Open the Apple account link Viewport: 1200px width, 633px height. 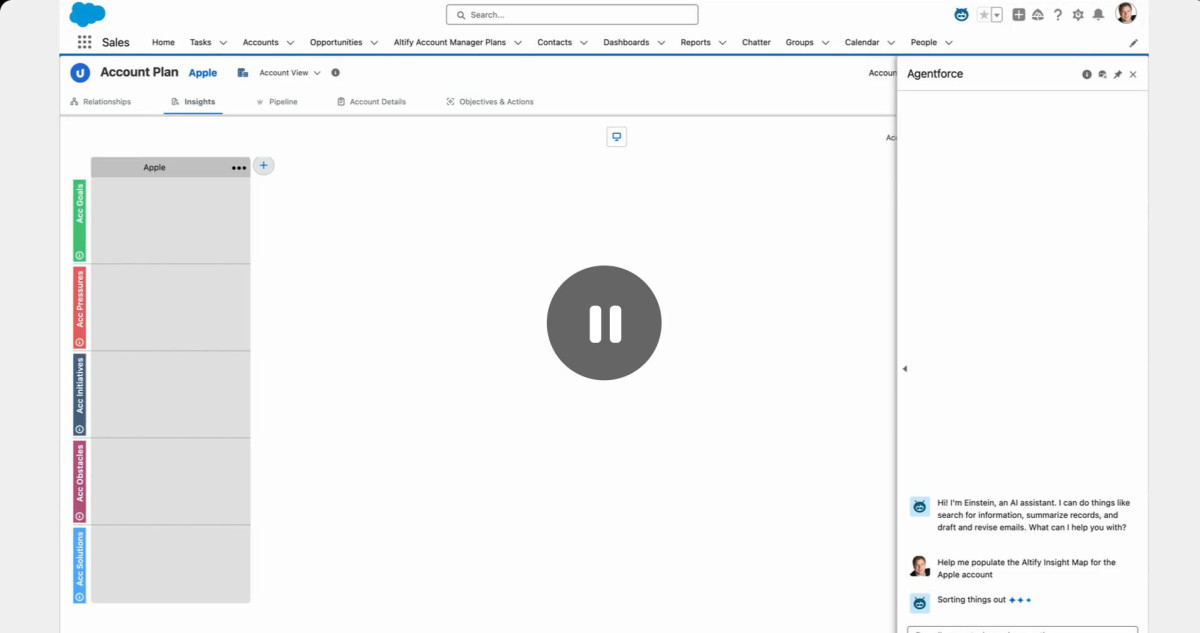[x=203, y=73]
